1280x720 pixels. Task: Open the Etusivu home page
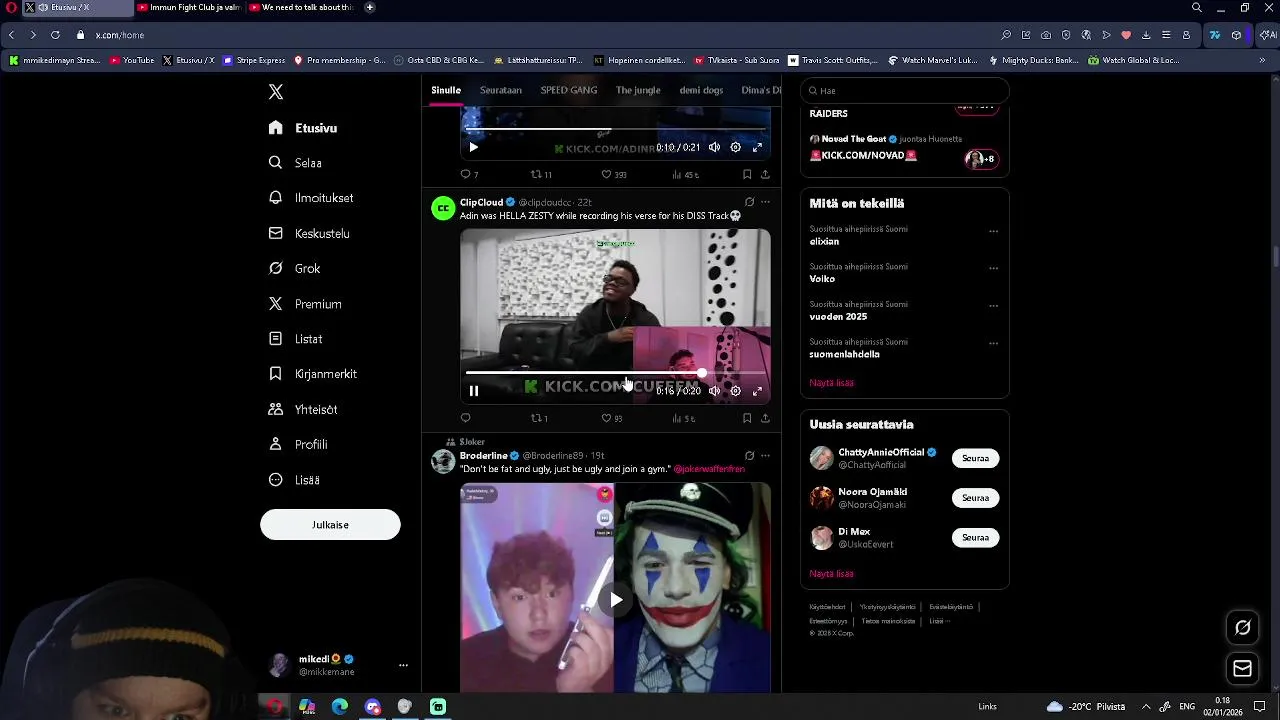pos(304,128)
